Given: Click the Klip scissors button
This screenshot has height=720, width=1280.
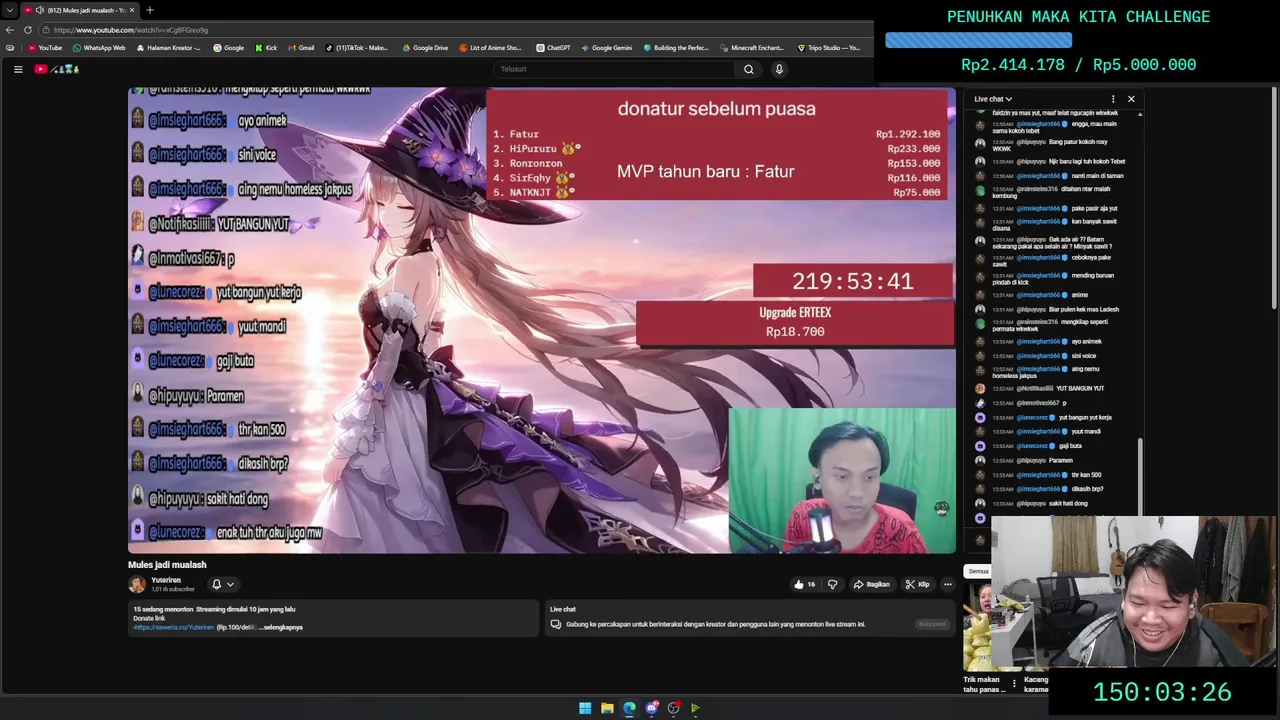Looking at the screenshot, I should 917,584.
